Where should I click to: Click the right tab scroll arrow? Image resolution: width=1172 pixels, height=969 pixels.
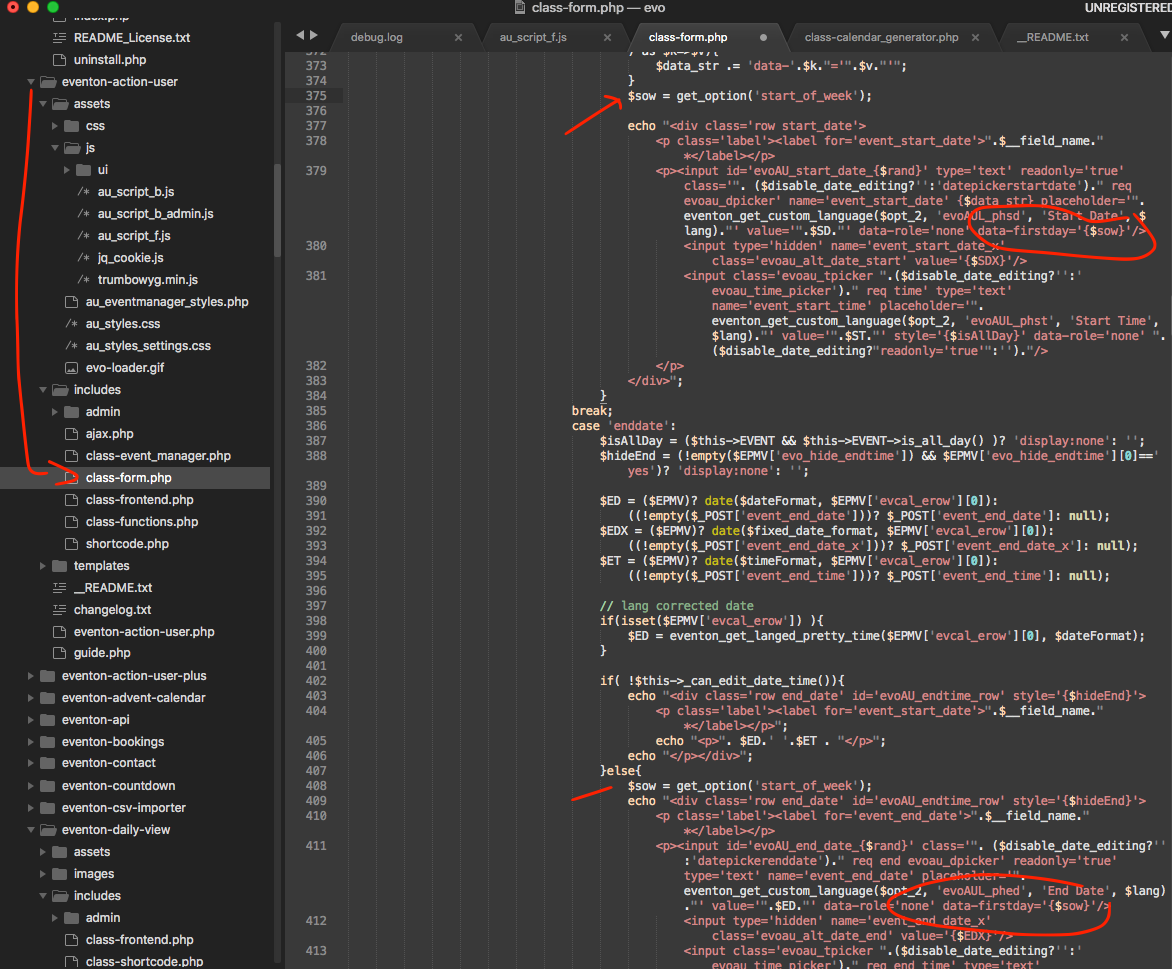314,36
